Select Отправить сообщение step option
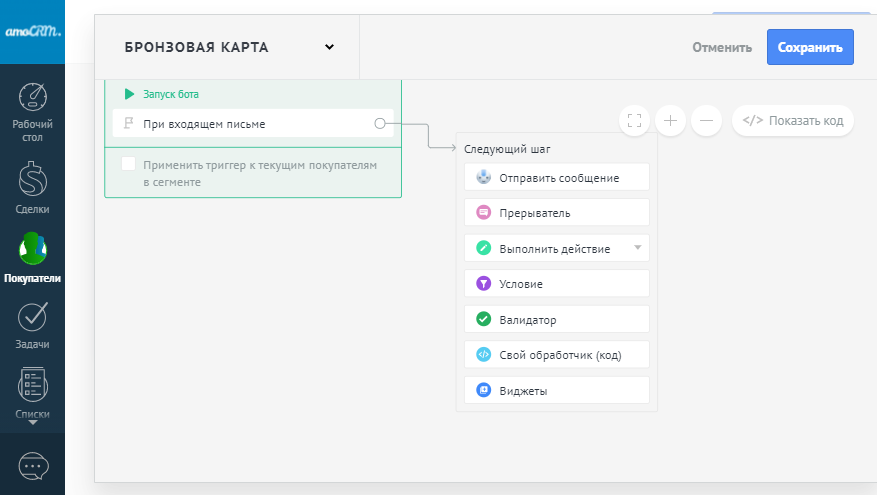This screenshot has width=877, height=495. pyautogui.click(x=557, y=178)
